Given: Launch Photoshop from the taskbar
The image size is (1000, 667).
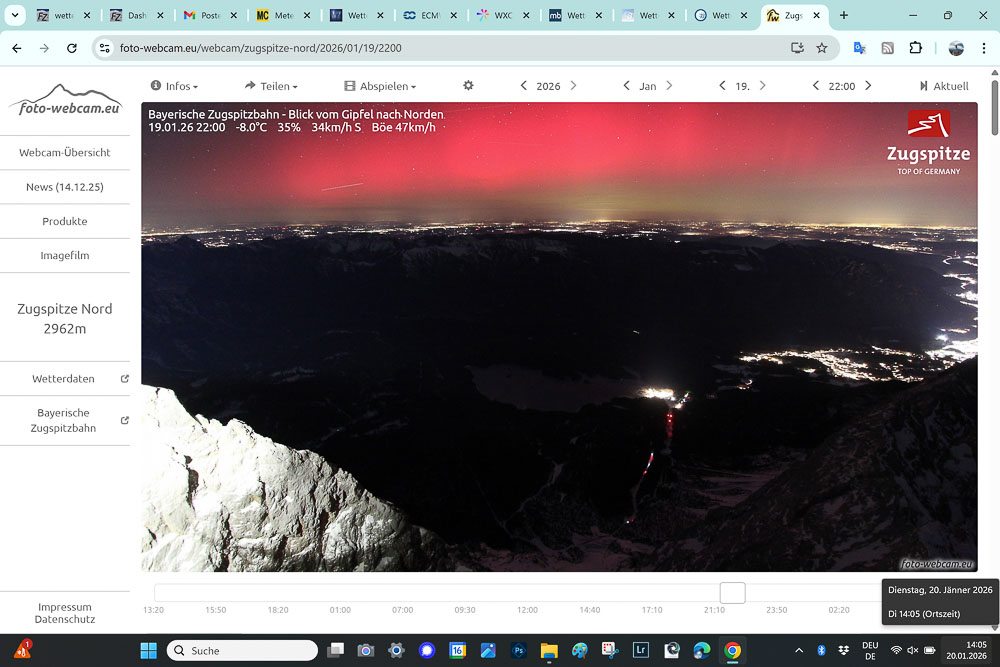Looking at the screenshot, I should point(519,650).
